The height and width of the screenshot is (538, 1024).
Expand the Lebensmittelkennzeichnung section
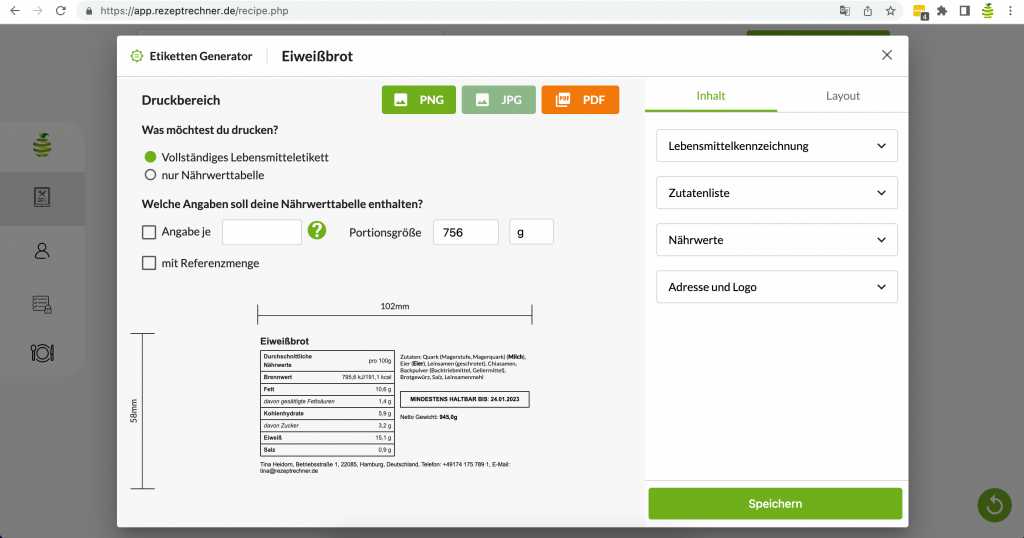(x=776, y=146)
